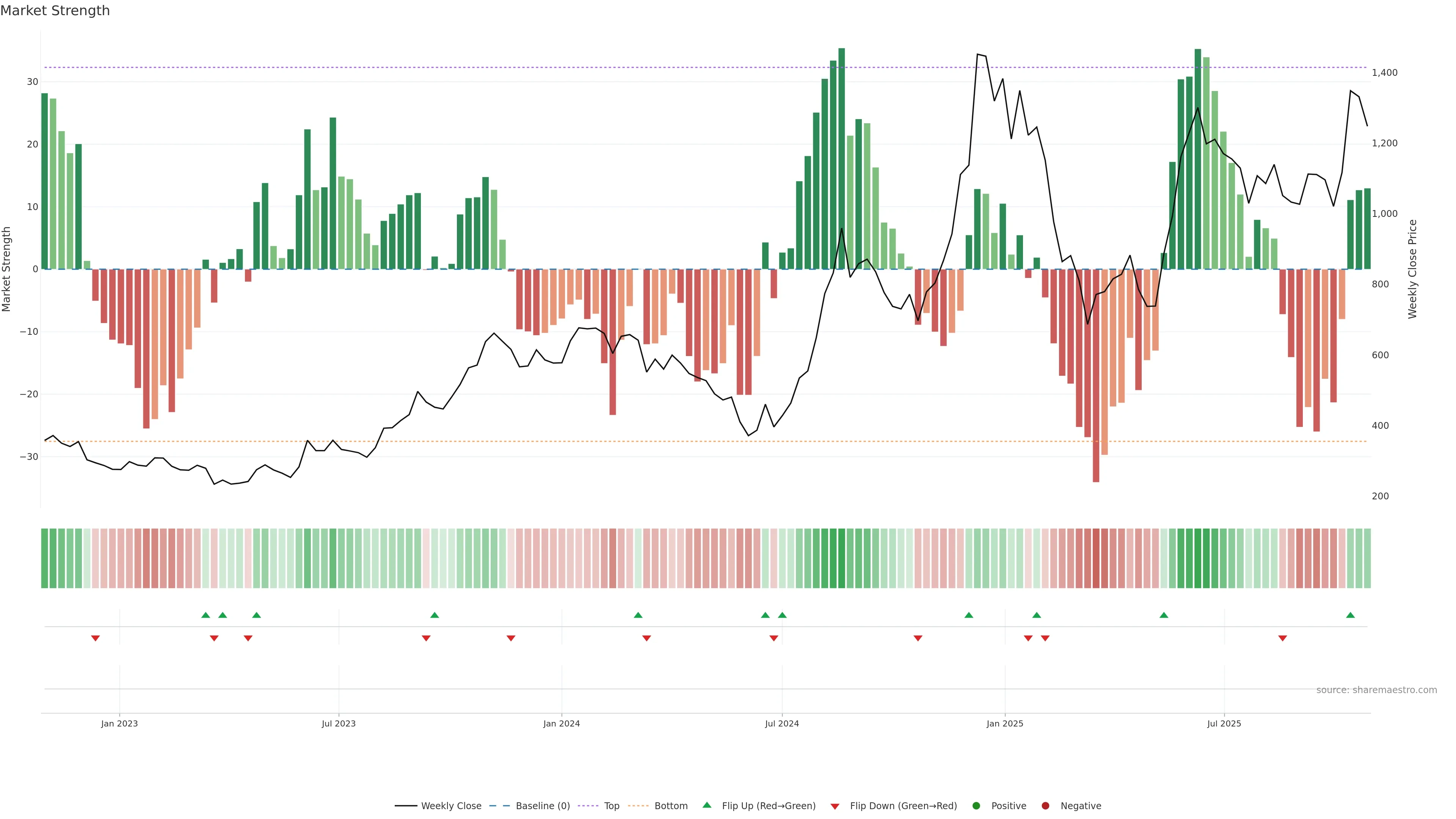Screen dimensions: 1456x819
Task: Click the Flip Down red triangle legend icon
Action: [x=835, y=806]
